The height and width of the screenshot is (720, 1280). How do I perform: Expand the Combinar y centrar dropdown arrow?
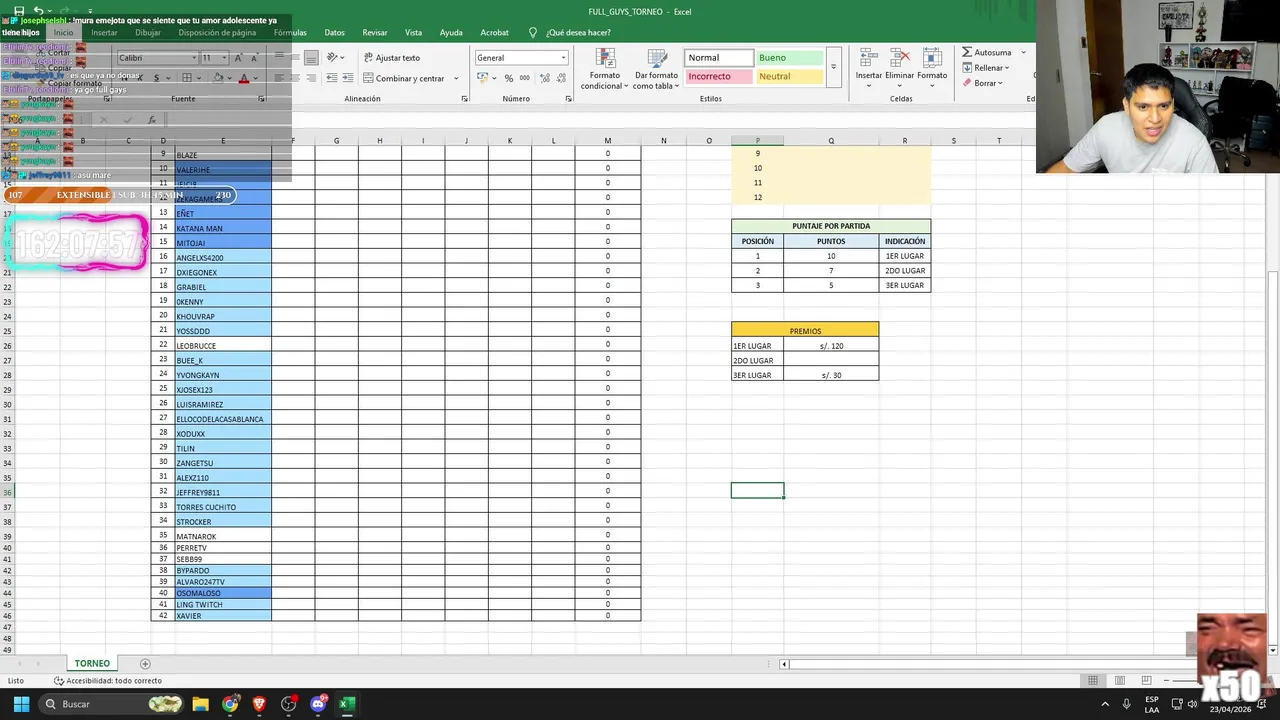click(x=456, y=78)
